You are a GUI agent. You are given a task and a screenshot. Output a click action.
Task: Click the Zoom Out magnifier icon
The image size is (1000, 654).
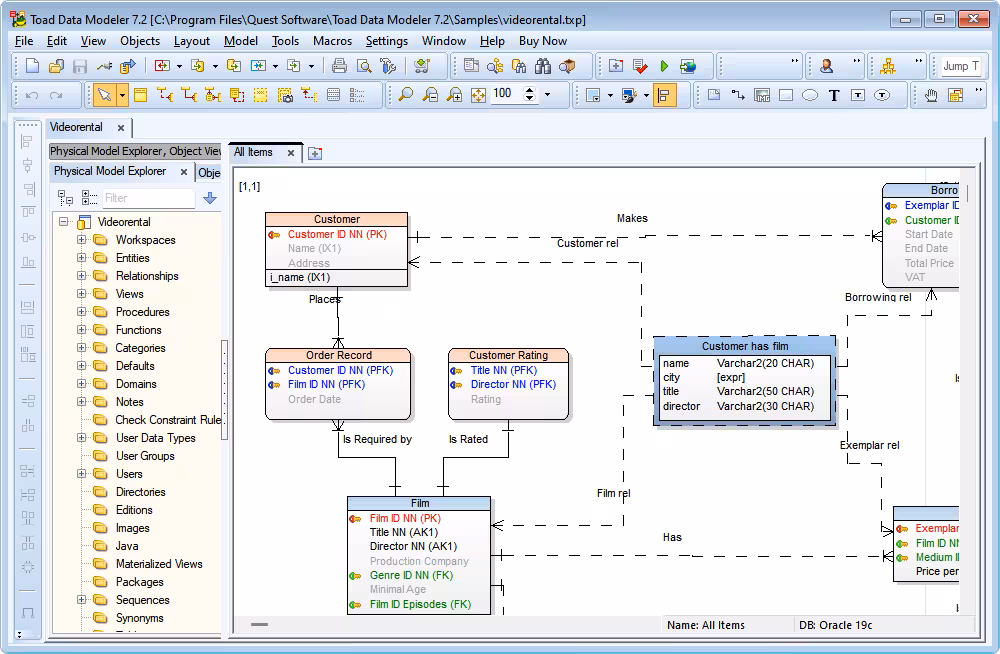pyautogui.click(x=430, y=96)
